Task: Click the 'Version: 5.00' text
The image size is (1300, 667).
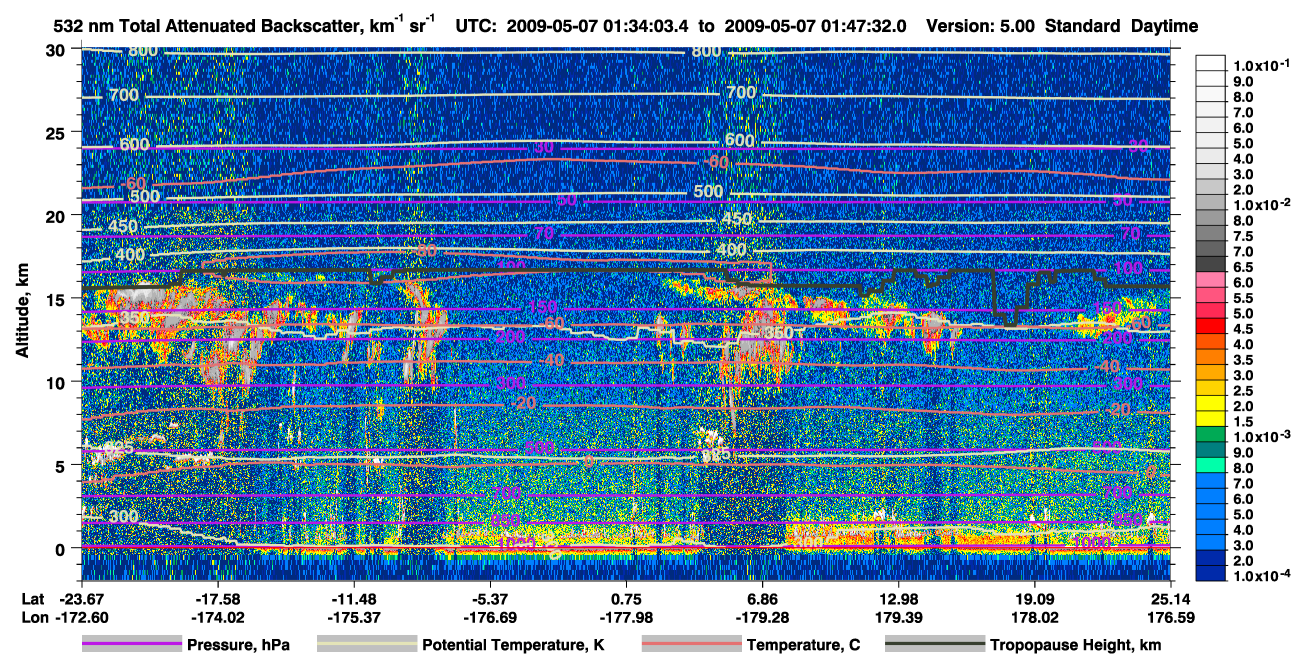Action: (x=981, y=26)
